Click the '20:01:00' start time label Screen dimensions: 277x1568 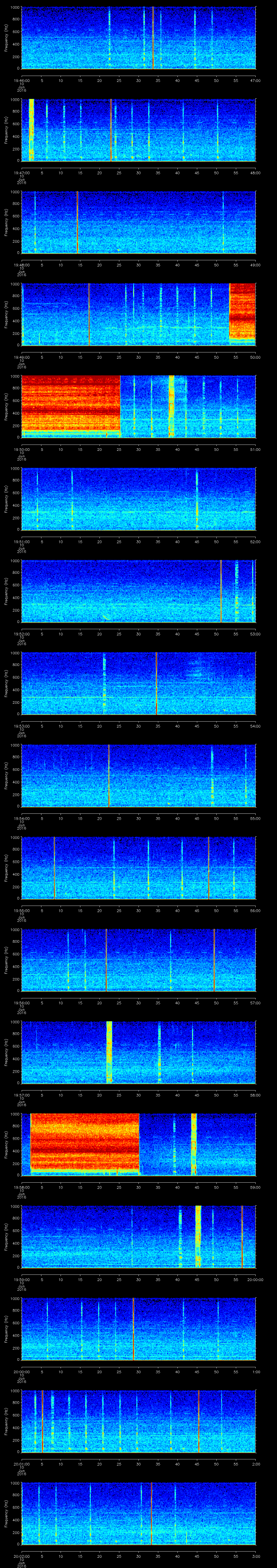click(21, 1463)
